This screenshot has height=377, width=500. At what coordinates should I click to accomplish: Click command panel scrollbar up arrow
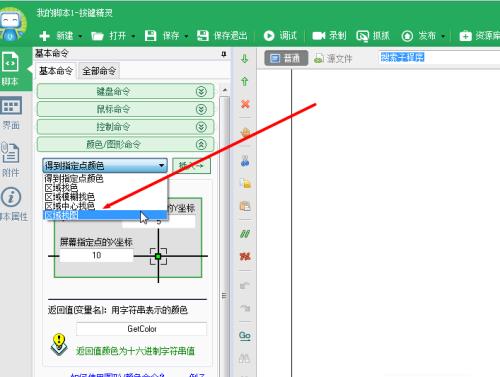click(225, 90)
